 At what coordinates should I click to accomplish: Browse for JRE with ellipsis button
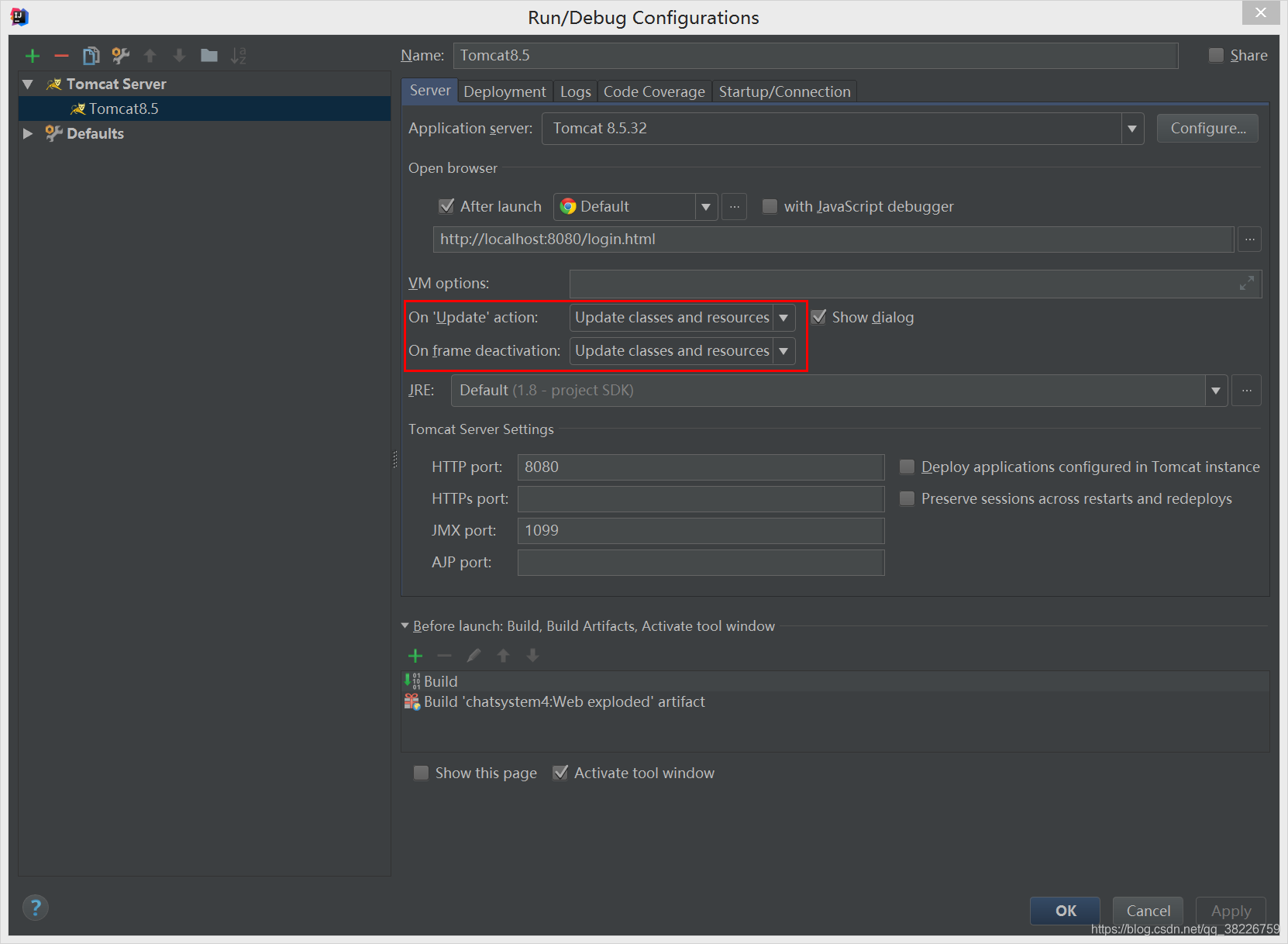click(1246, 391)
